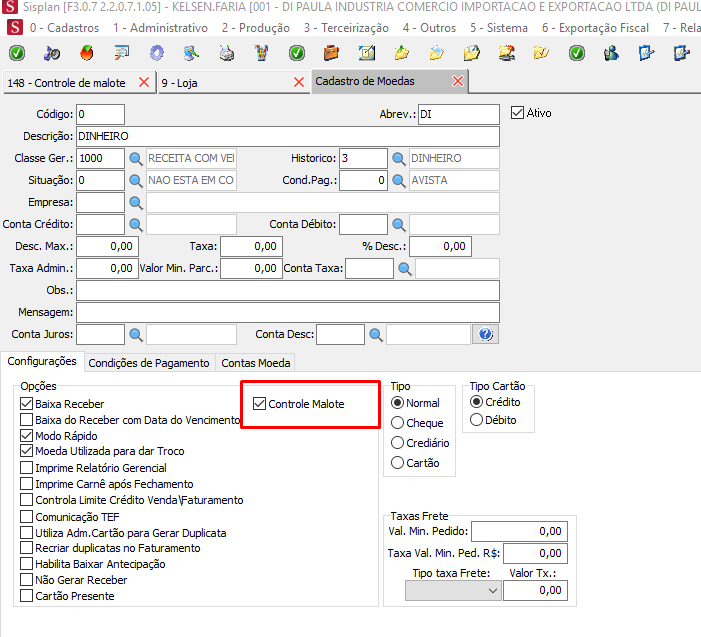Click the brown briefcase toolbar icon
701x637 pixels.
(331, 53)
